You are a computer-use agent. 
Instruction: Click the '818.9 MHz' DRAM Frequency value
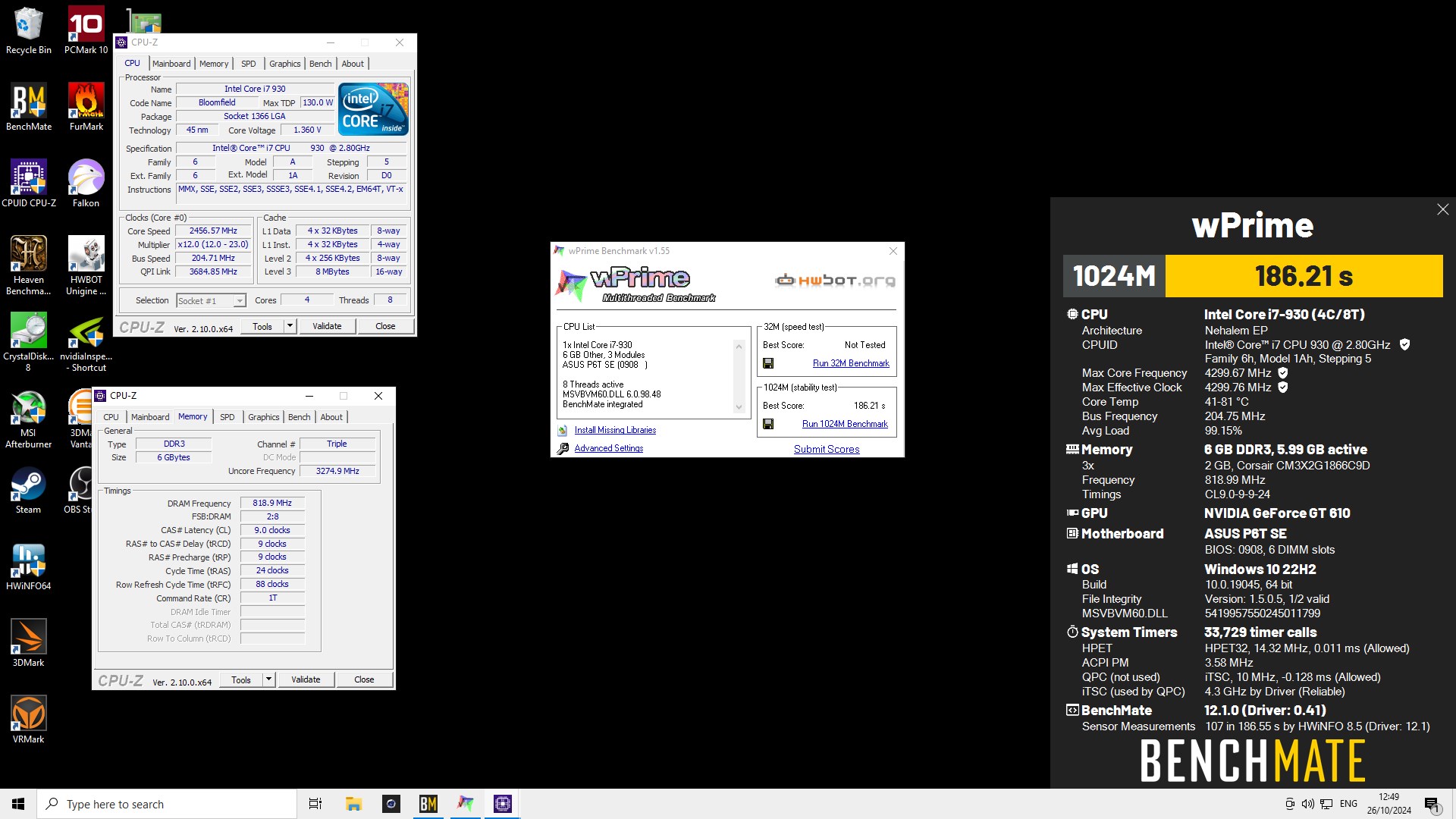[x=272, y=503]
